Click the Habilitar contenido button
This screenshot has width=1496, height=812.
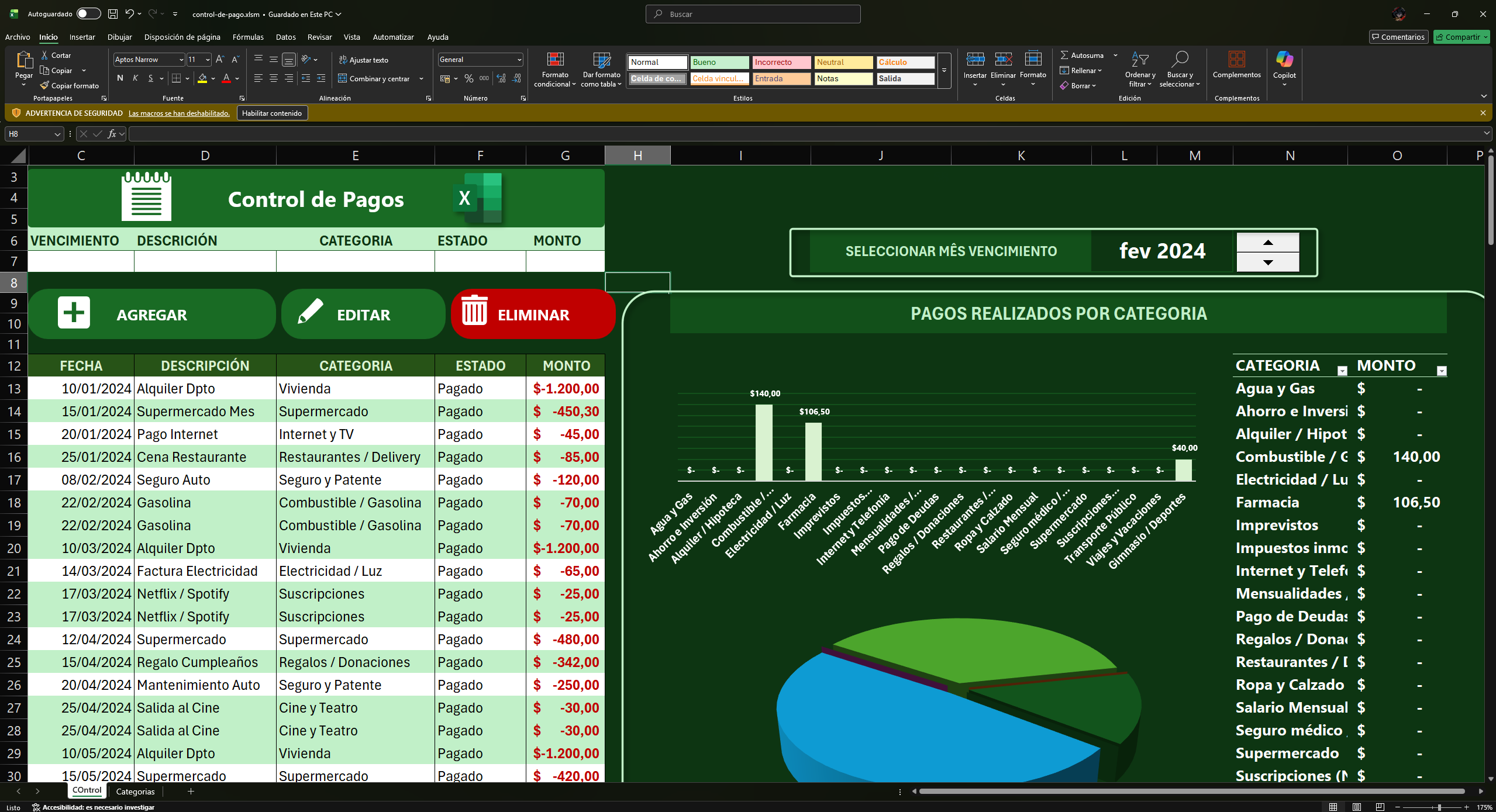point(272,112)
